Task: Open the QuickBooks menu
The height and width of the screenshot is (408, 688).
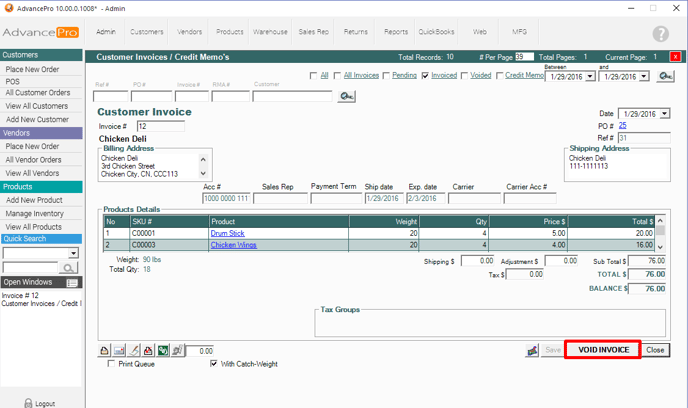Action: pos(434,32)
